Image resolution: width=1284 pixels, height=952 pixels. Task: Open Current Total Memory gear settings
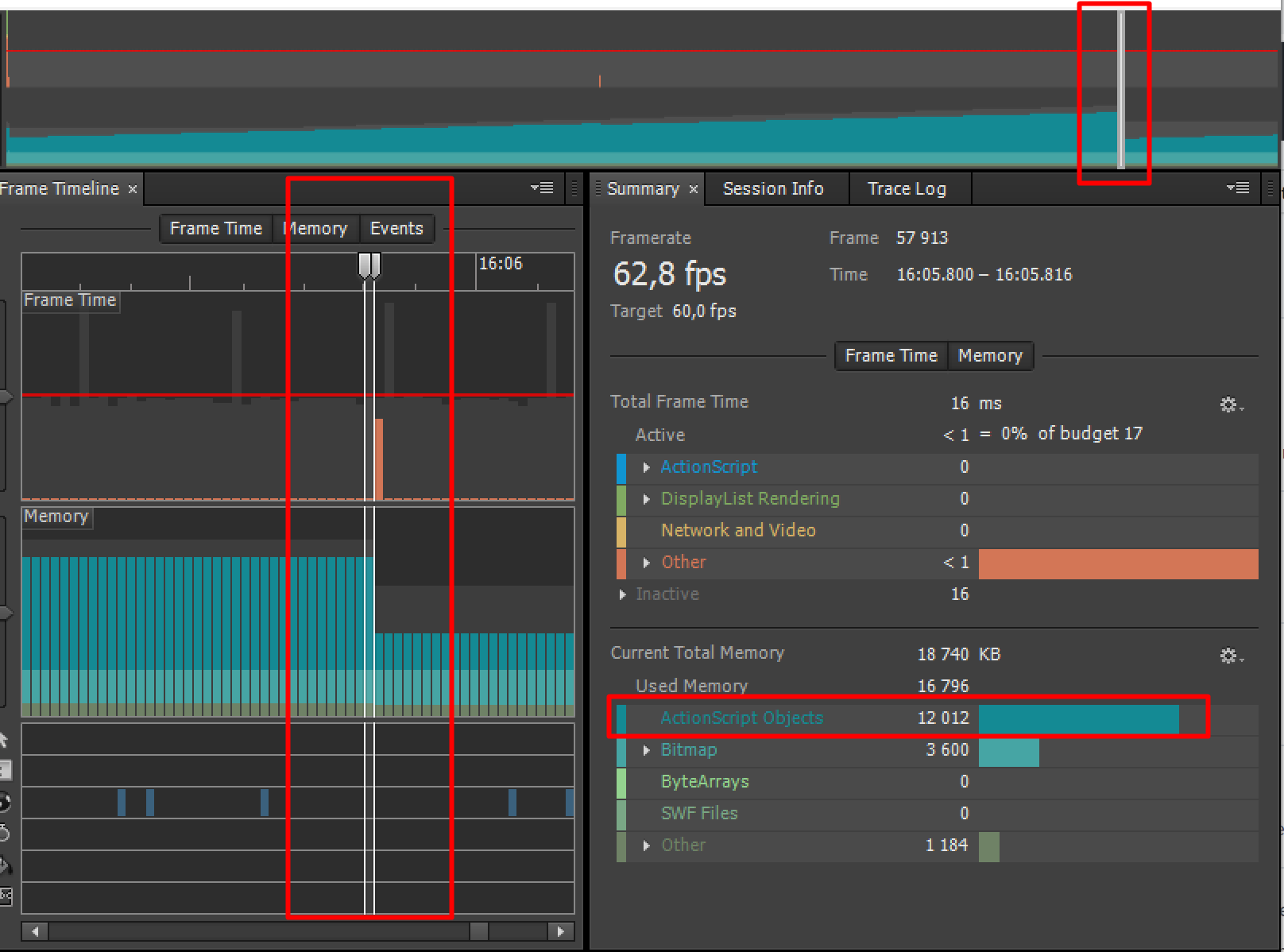coord(1232,656)
